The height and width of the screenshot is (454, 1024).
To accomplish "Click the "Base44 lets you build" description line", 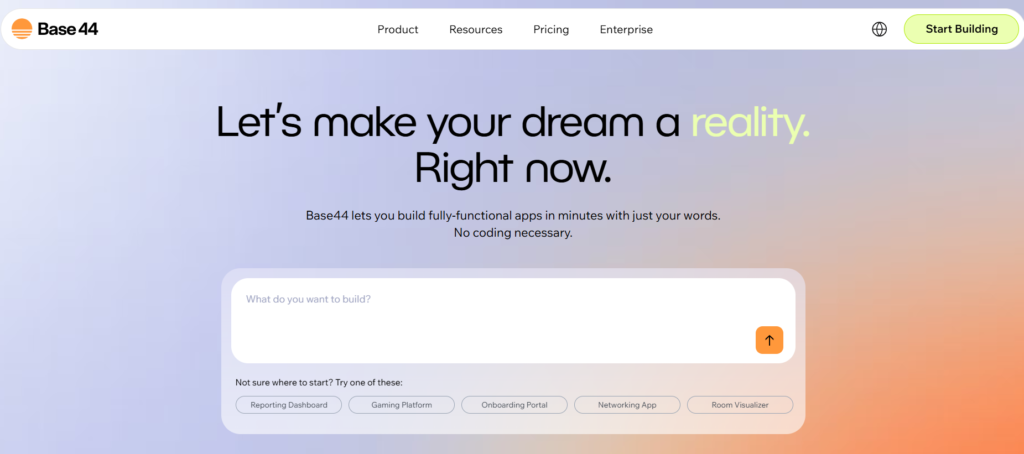I will pos(512,215).
